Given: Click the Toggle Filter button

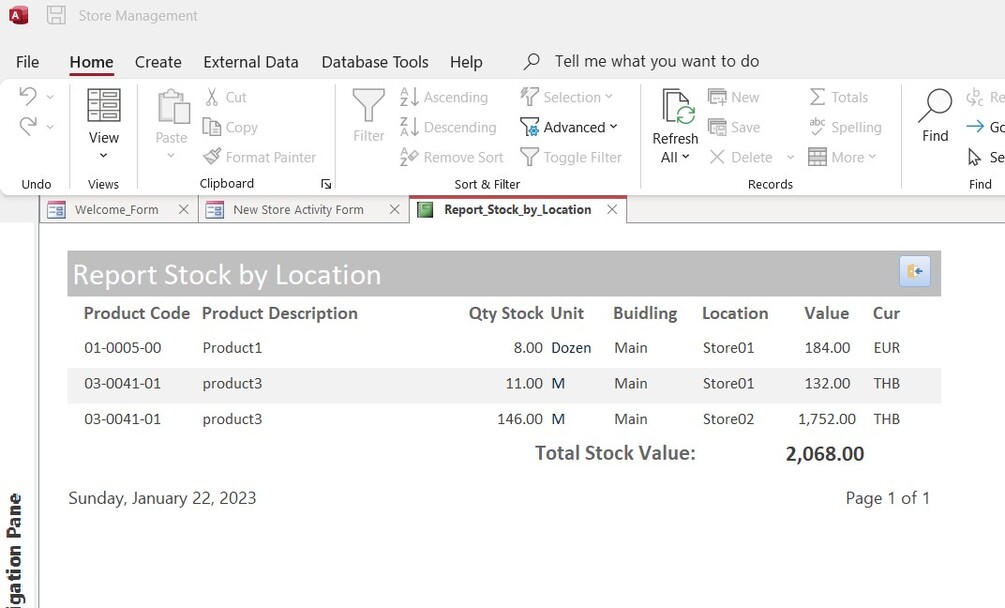Looking at the screenshot, I should pos(529,157).
